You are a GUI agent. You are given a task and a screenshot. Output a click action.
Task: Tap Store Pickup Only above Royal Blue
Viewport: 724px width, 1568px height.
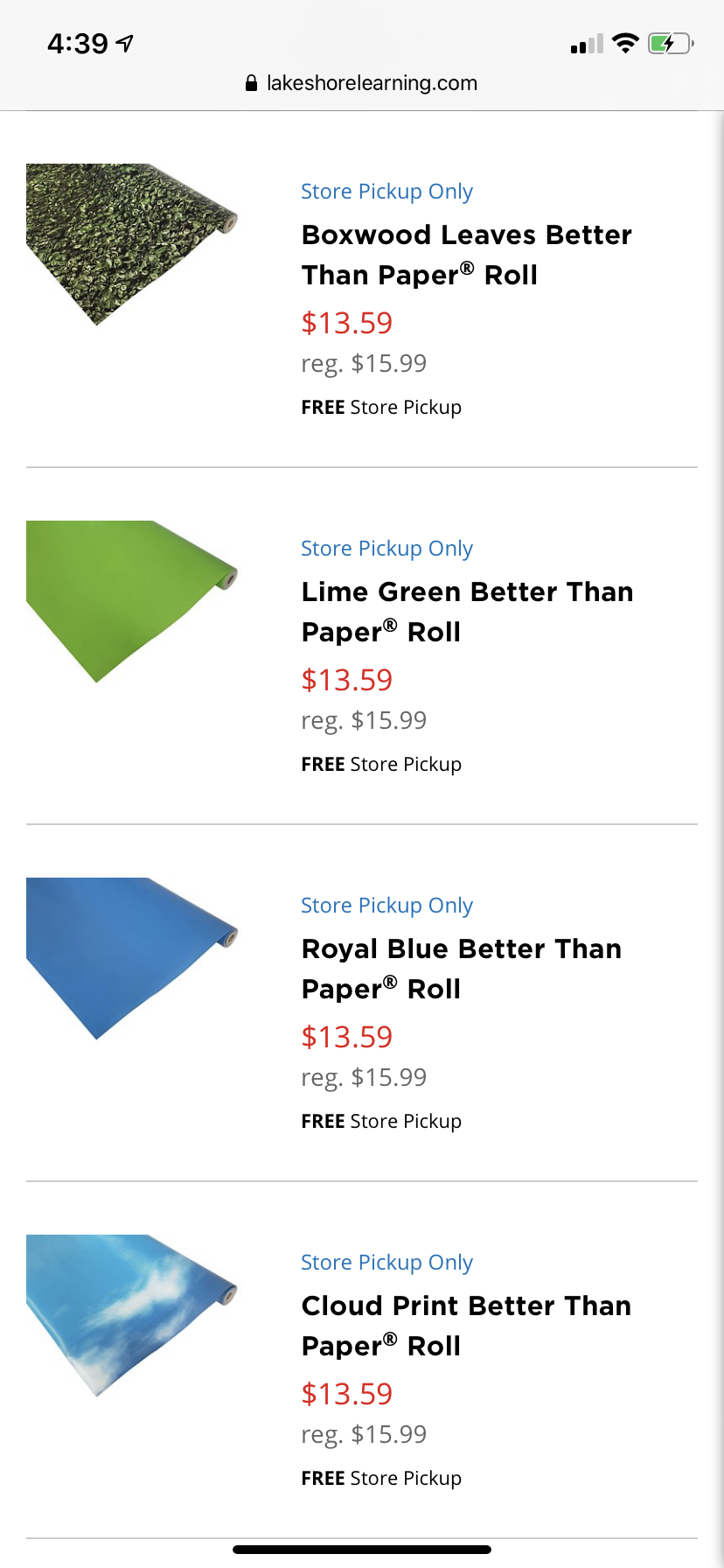tap(386, 906)
